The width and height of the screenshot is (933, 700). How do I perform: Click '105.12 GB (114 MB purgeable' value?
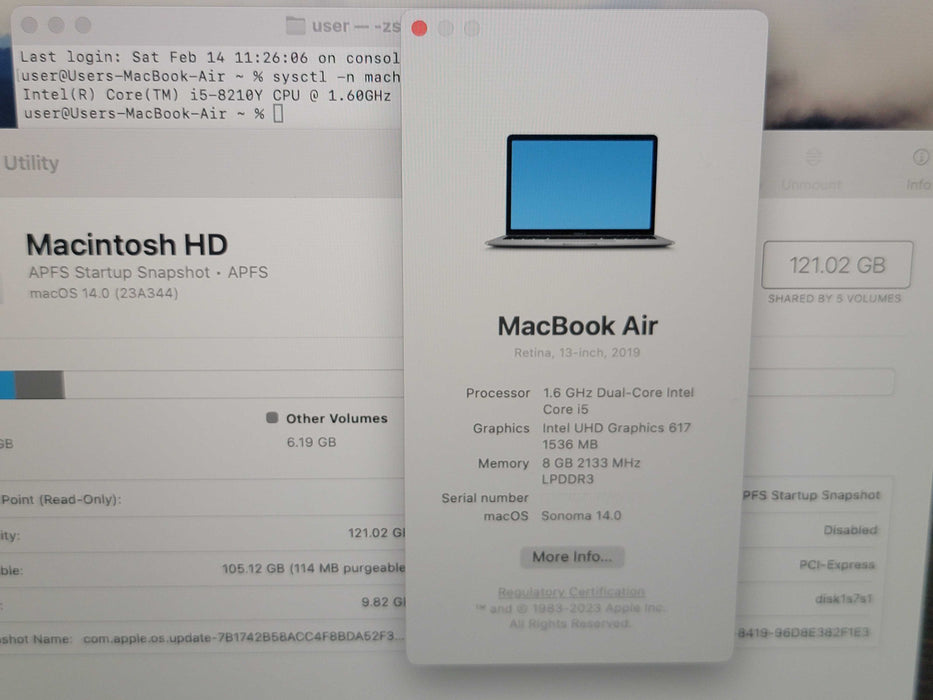(x=313, y=568)
